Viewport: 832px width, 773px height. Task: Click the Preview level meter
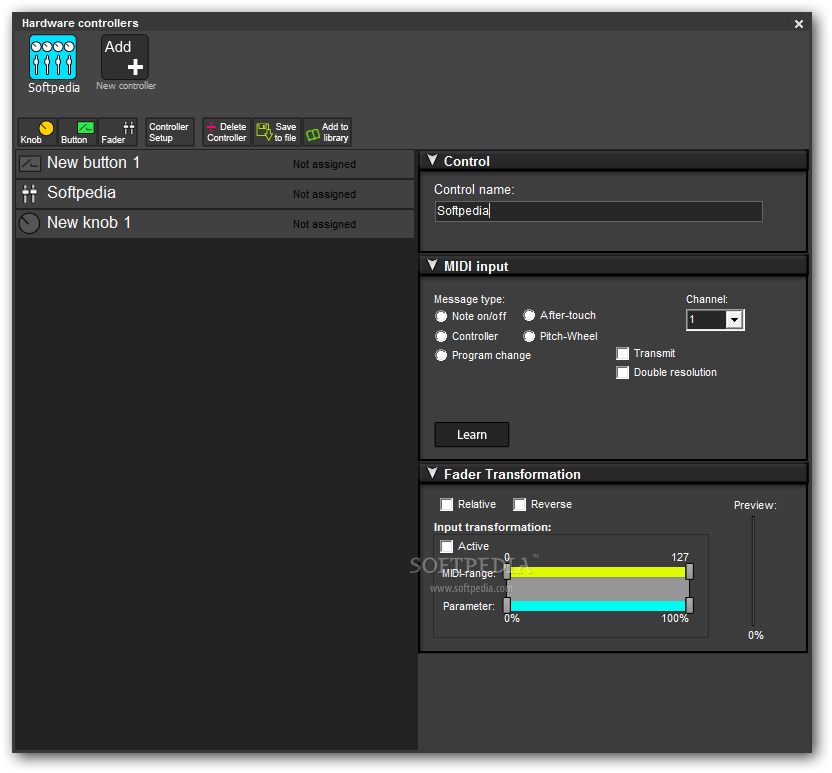pyautogui.click(x=753, y=571)
